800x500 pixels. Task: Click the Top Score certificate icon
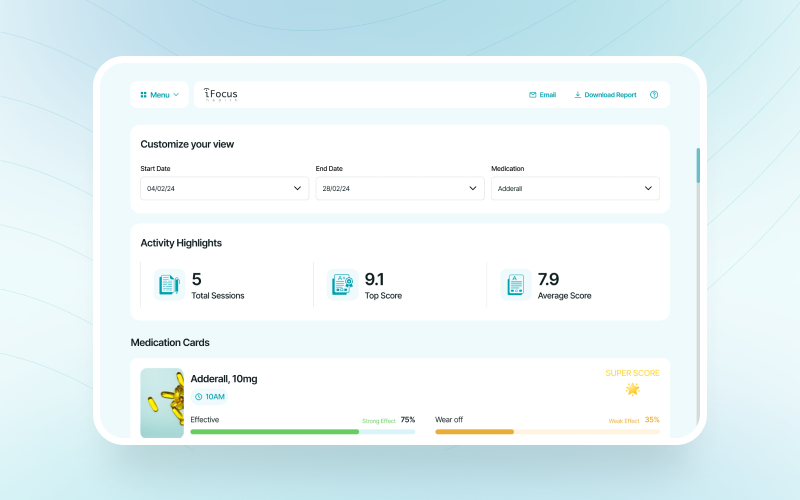[342, 285]
